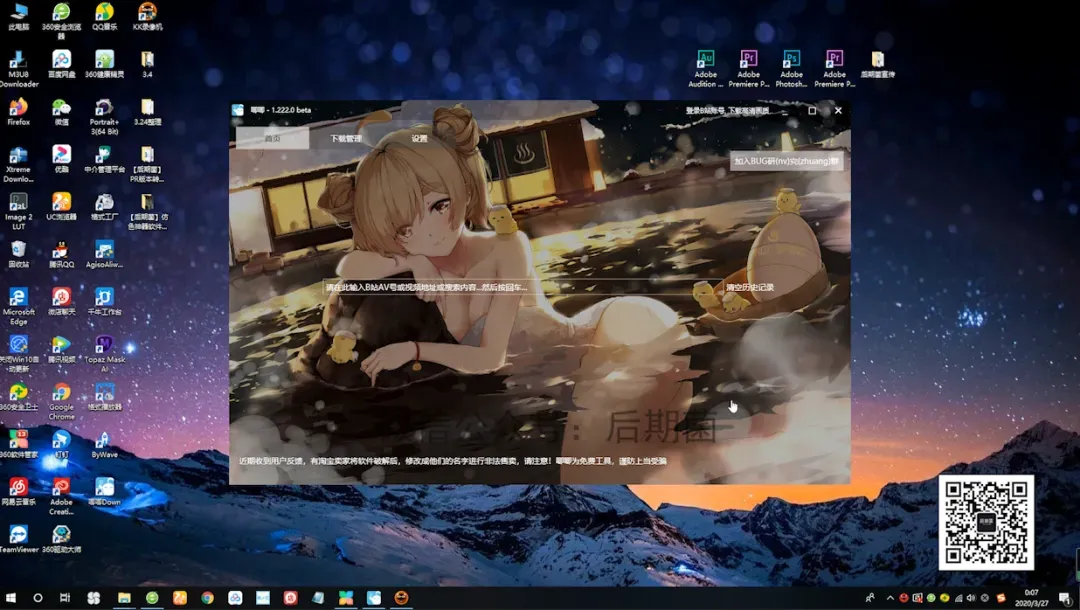Select the 钉钉 DingTalk desktop icon
The height and width of the screenshot is (610, 1080).
click(61, 445)
